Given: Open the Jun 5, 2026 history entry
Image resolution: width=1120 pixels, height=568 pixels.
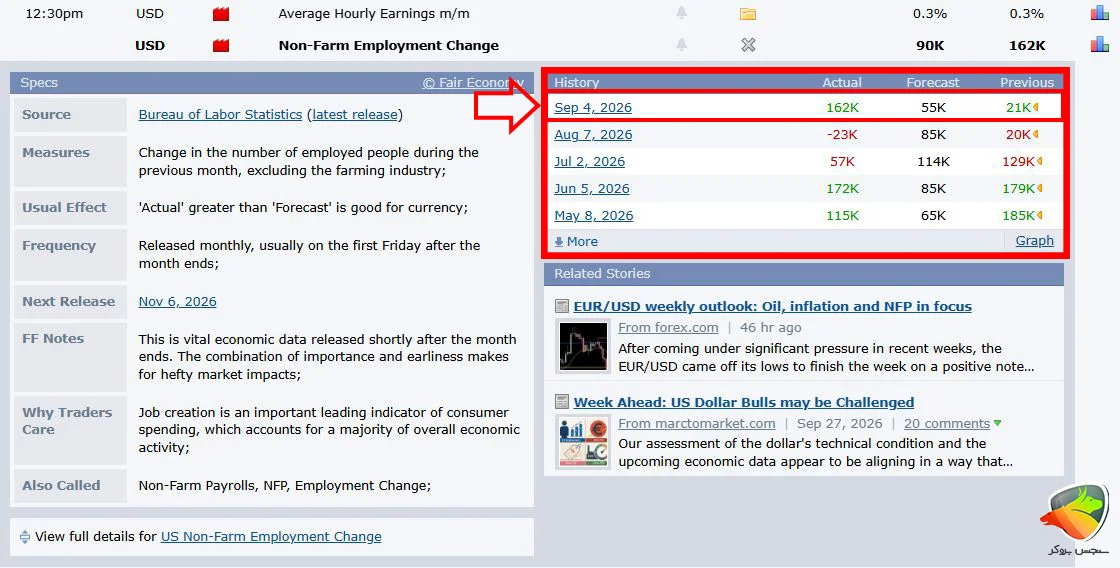Looking at the screenshot, I should (x=591, y=189).
